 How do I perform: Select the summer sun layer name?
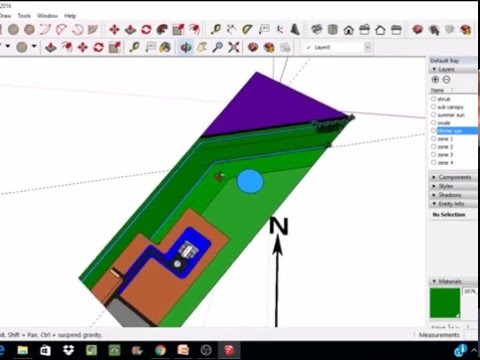click(451, 115)
